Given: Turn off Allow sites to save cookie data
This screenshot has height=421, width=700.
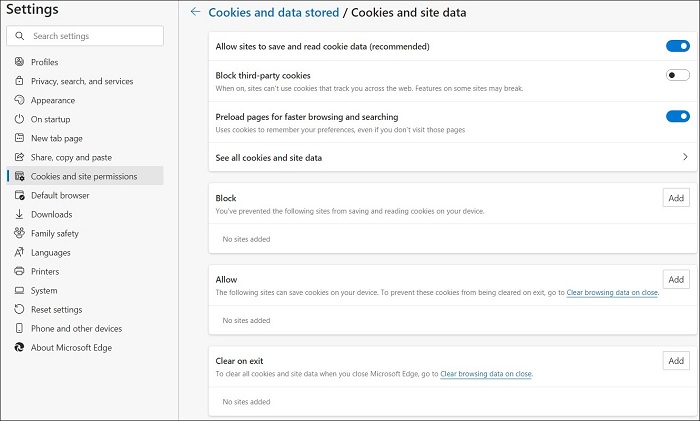Looking at the screenshot, I should click(678, 46).
